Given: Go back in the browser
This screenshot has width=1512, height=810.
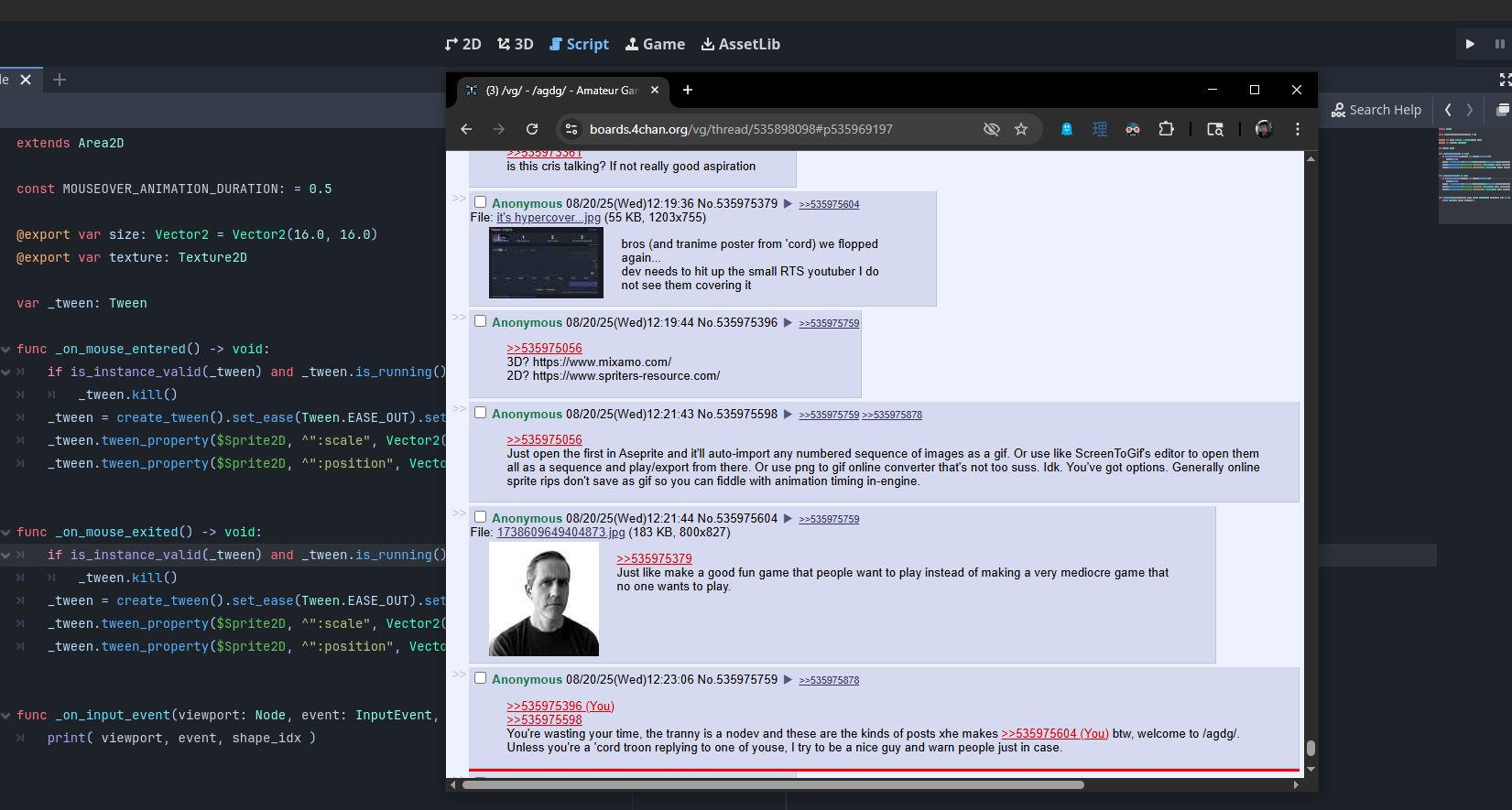Looking at the screenshot, I should (x=466, y=129).
